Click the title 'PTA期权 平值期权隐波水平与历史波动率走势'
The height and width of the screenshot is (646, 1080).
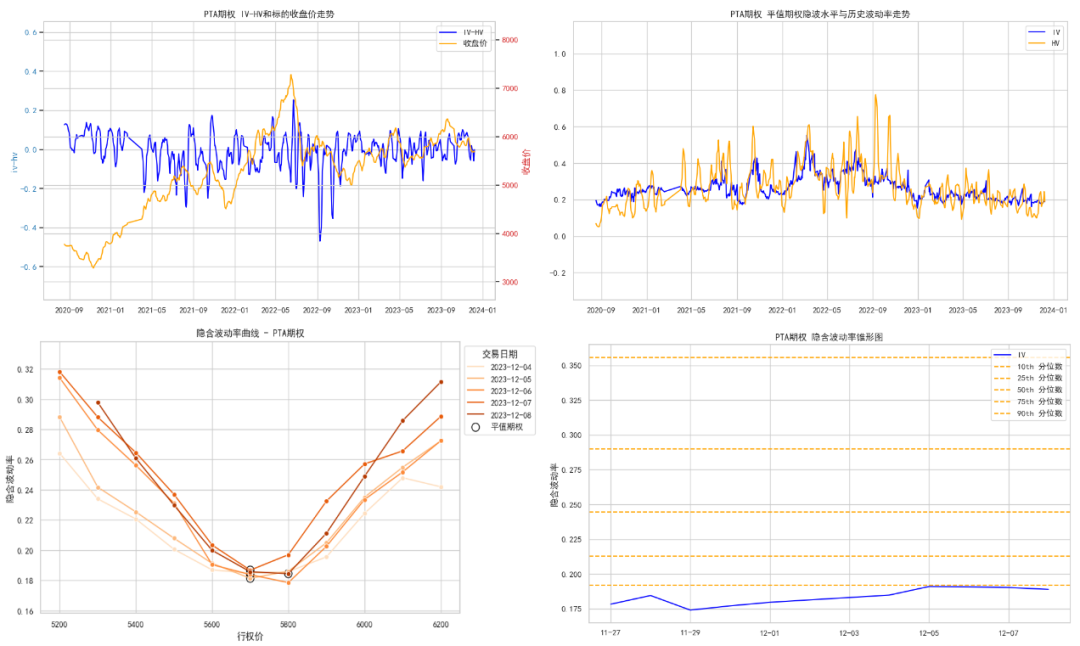820,14
